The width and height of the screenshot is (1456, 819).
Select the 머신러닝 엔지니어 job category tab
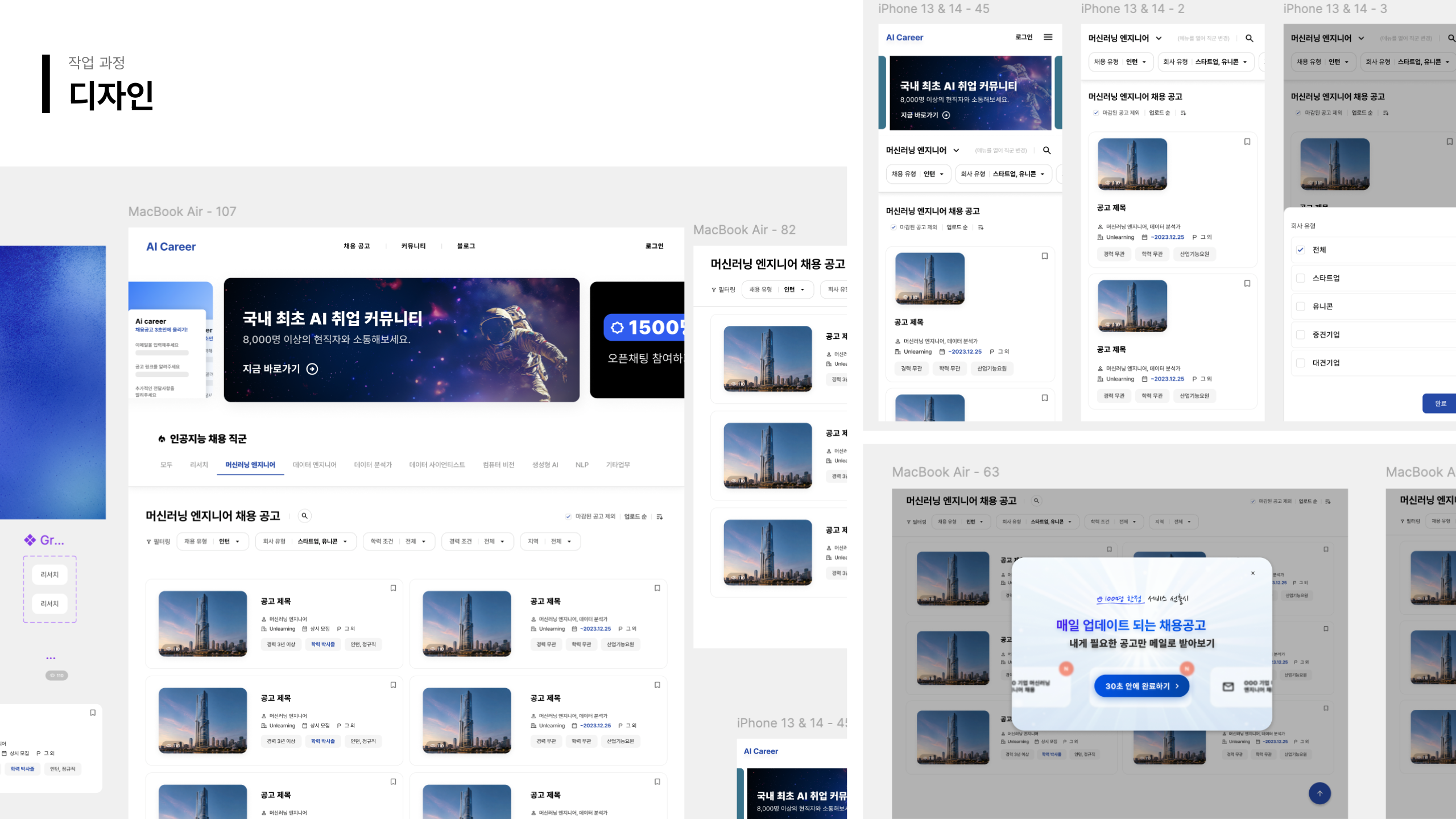(x=250, y=465)
